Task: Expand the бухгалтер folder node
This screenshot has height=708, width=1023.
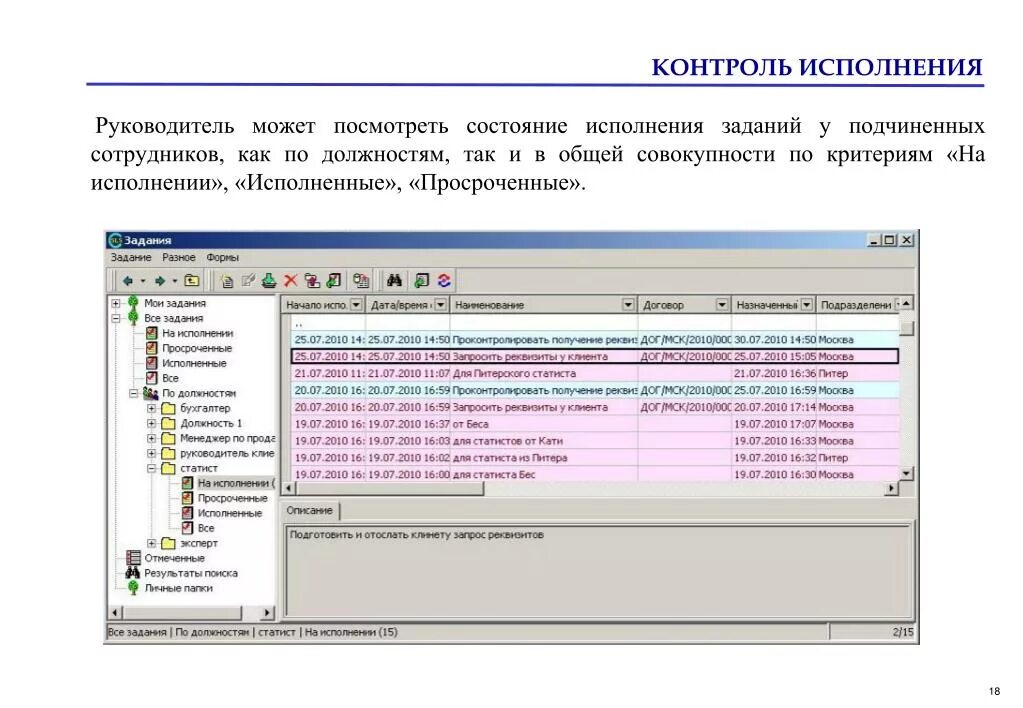Action: (x=151, y=408)
